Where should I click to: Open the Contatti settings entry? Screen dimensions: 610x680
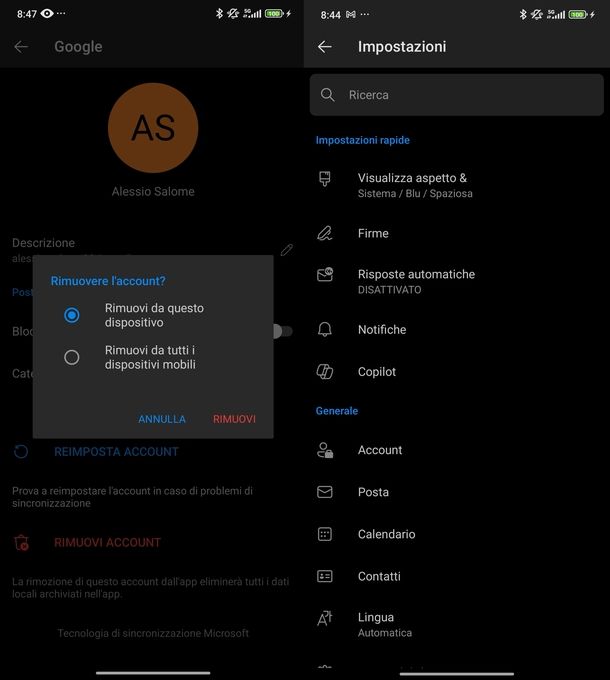click(x=457, y=576)
